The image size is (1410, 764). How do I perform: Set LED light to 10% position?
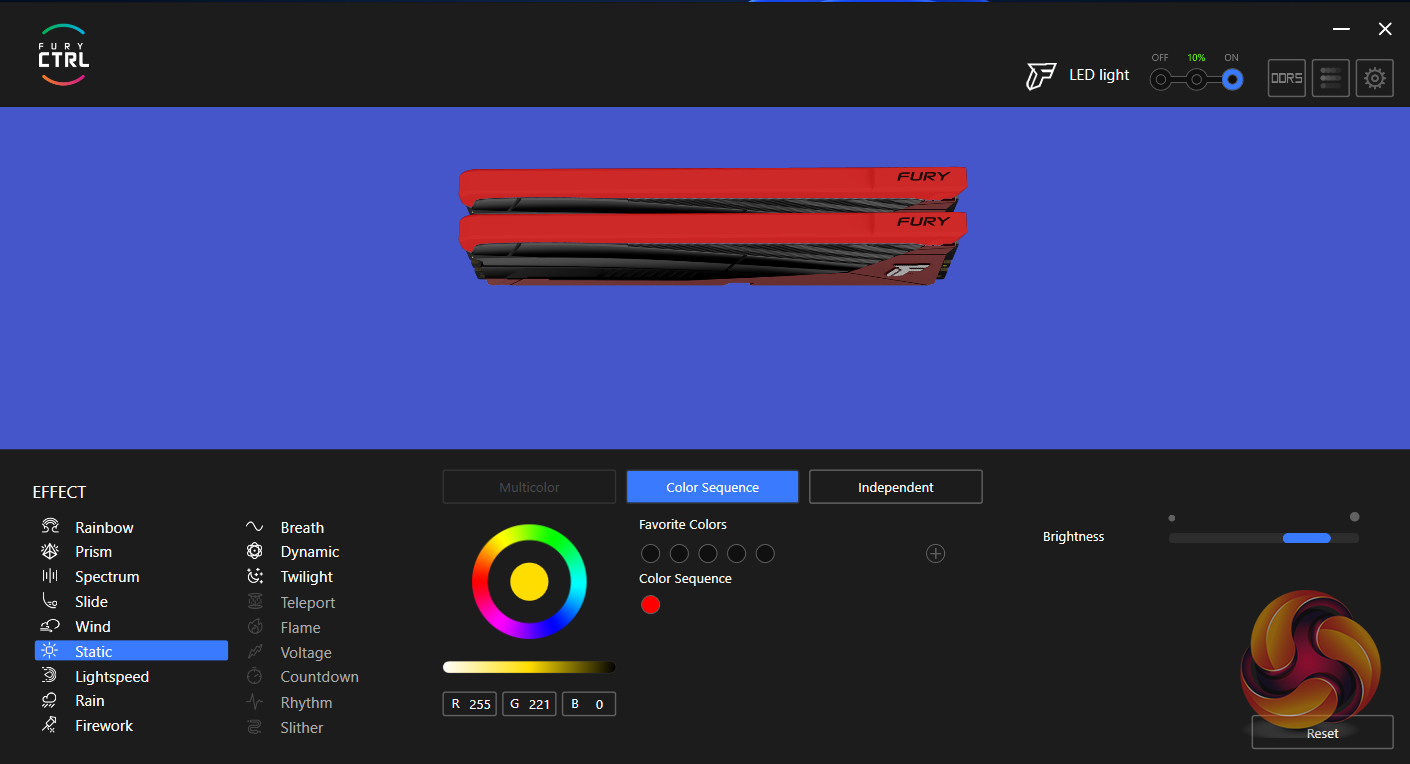(1196, 79)
